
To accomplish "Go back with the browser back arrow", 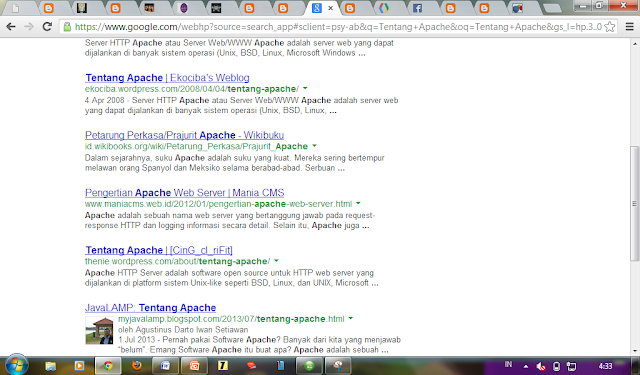I will tap(11, 27).
